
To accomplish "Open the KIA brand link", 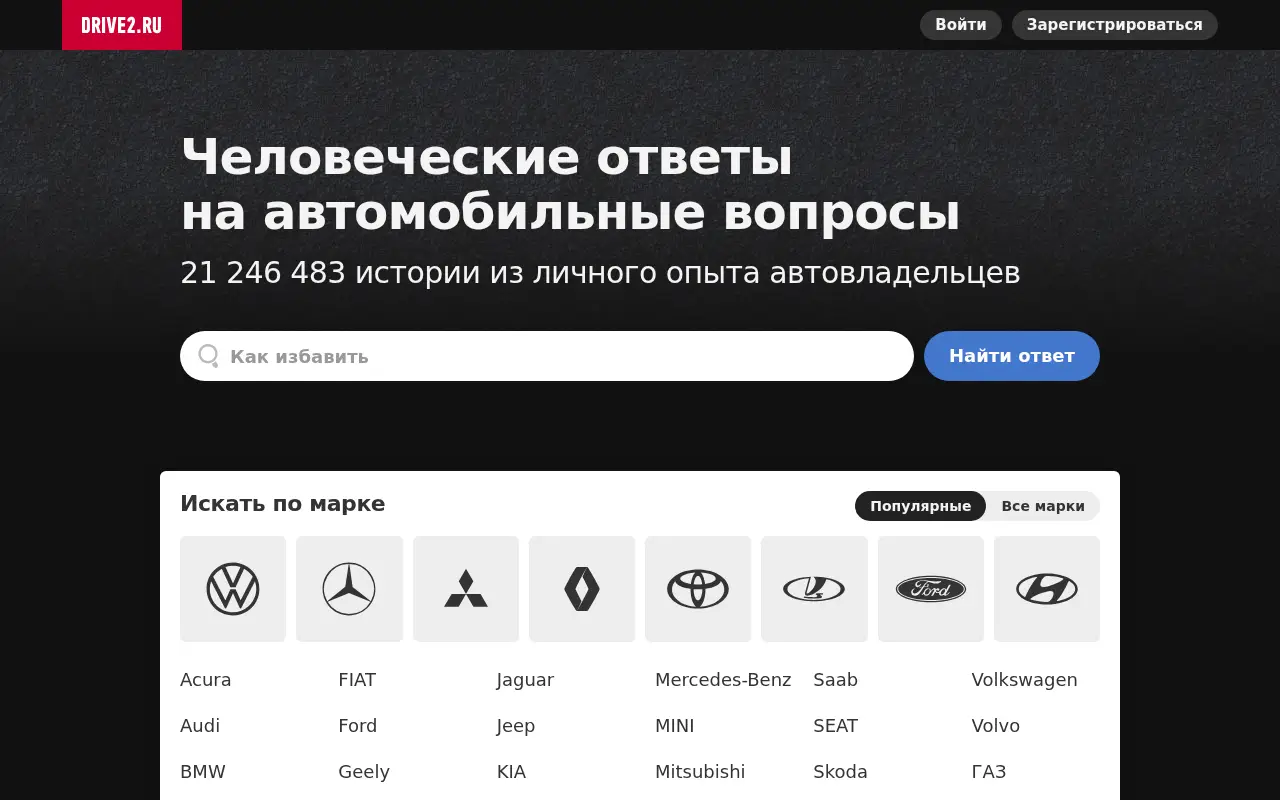I will [x=511, y=772].
